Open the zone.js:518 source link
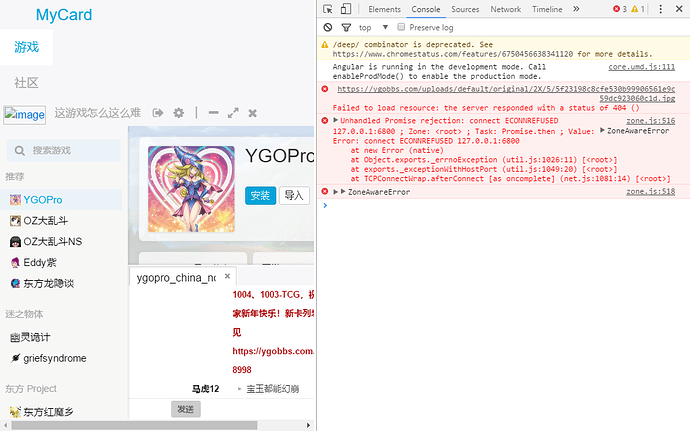The width and height of the screenshot is (690, 431). 650,192
